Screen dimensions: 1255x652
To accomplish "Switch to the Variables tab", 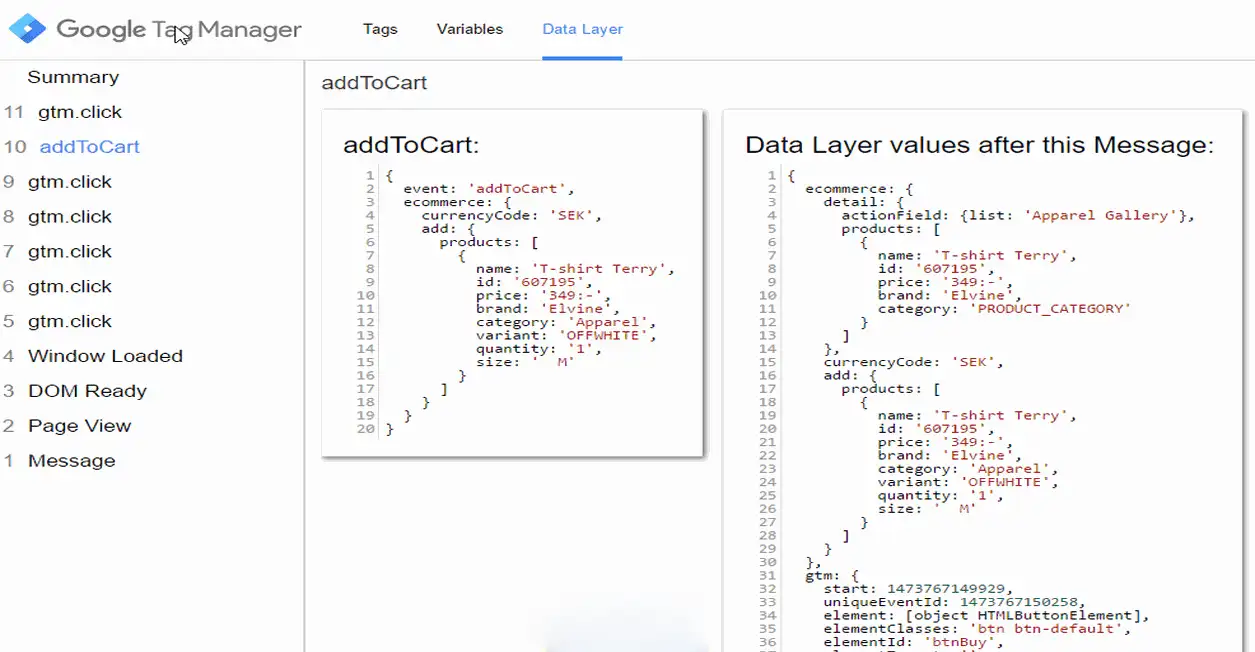I will tap(470, 29).
